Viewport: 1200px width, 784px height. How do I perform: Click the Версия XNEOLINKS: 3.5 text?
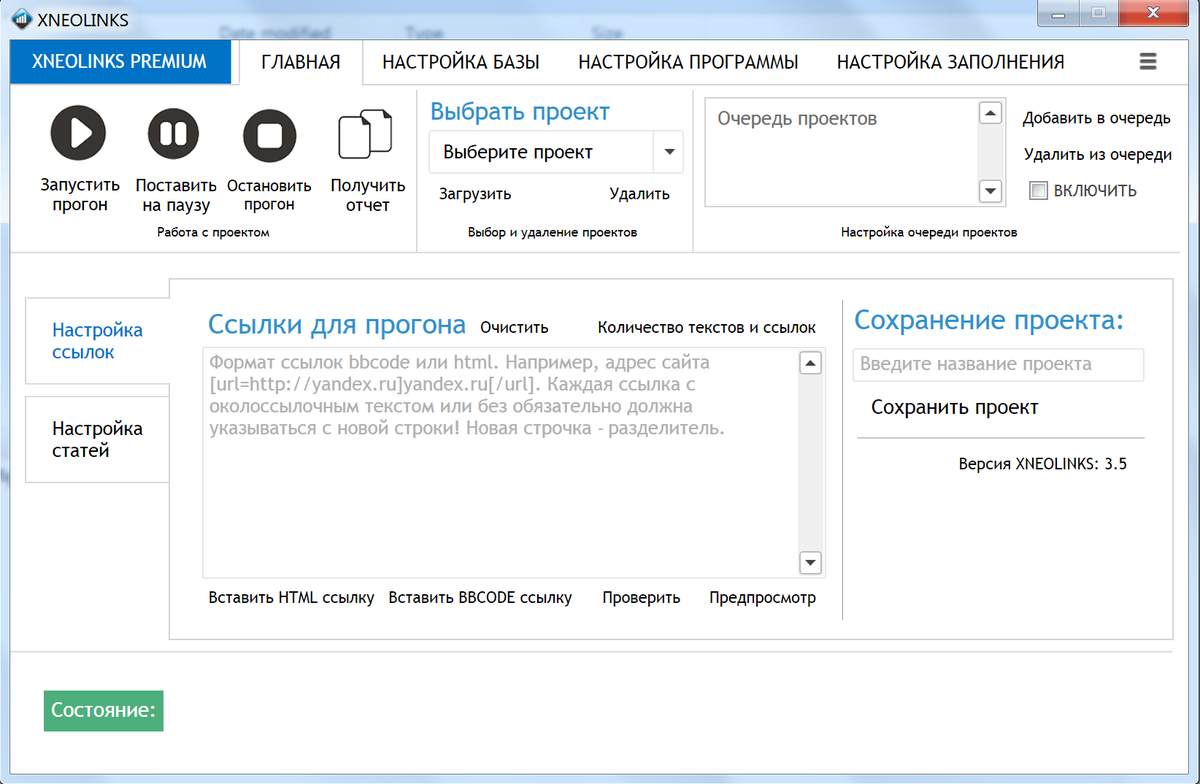tap(1042, 464)
